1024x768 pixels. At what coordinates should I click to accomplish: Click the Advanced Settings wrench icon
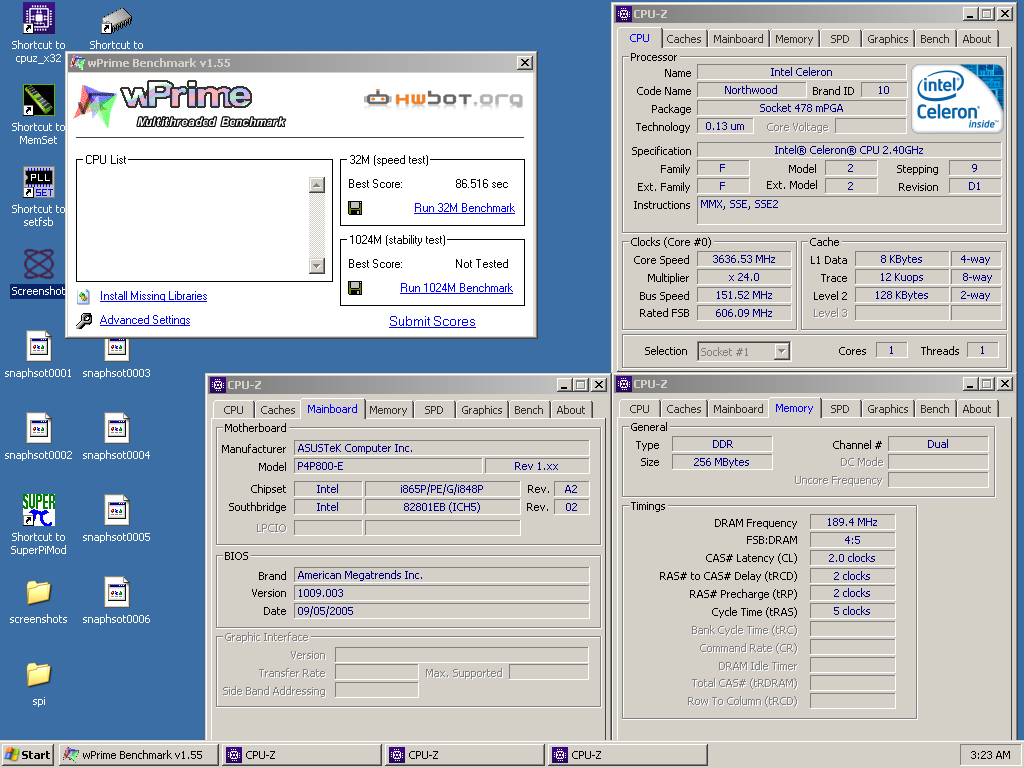(x=84, y=321)
